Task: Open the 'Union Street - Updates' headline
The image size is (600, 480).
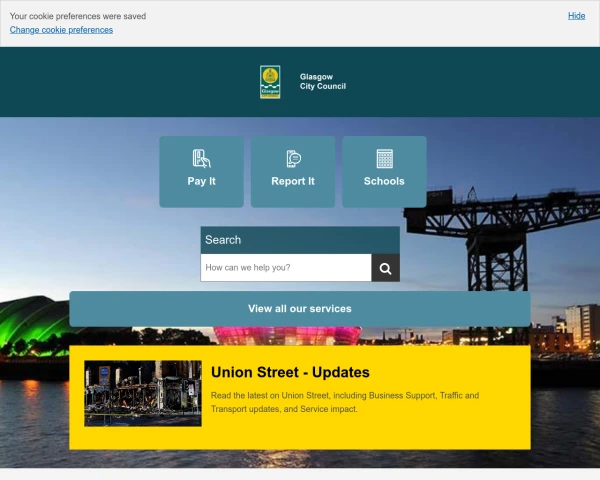Action: pos(290,373)
